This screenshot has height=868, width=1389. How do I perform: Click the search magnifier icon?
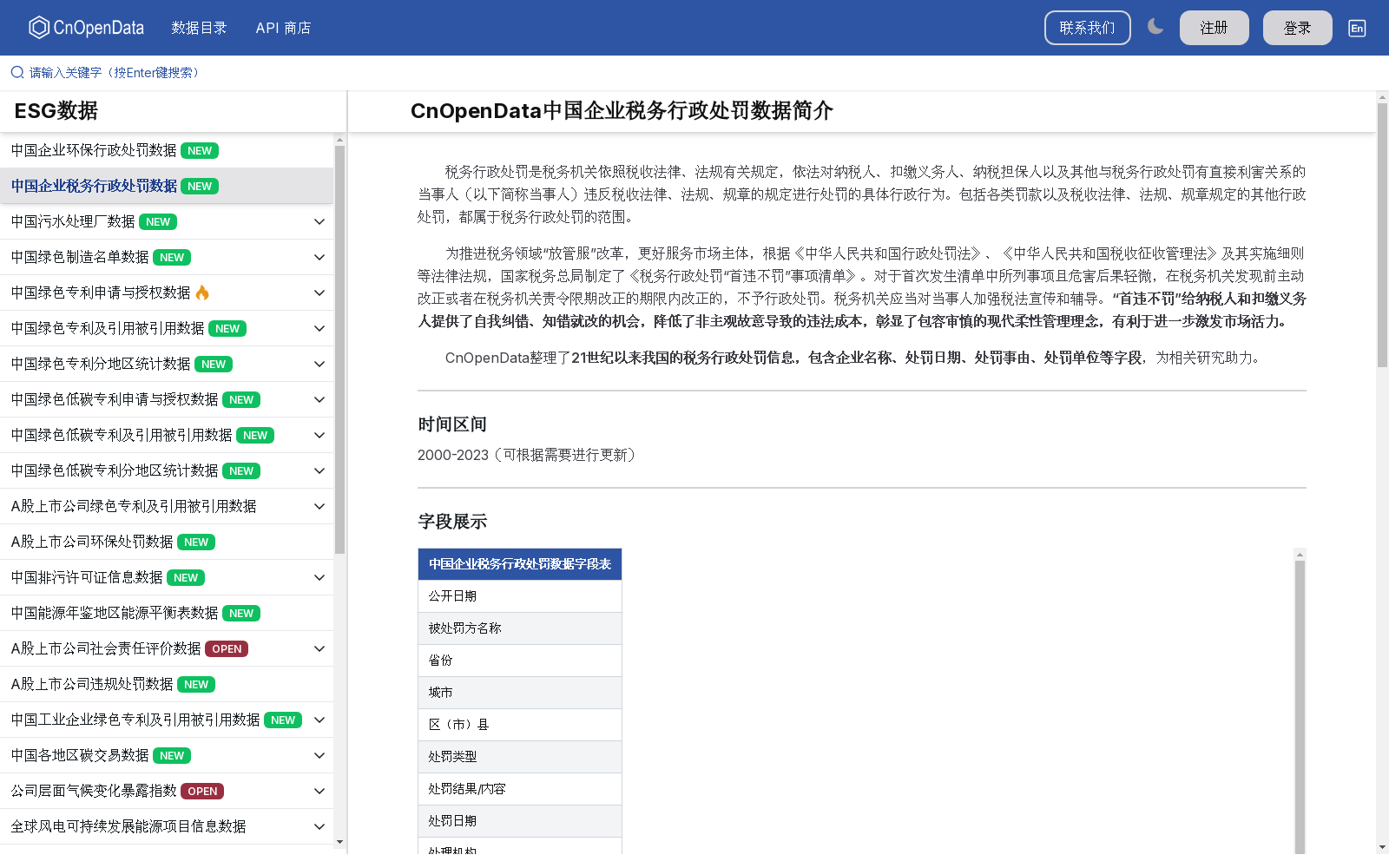pos(17,73)
